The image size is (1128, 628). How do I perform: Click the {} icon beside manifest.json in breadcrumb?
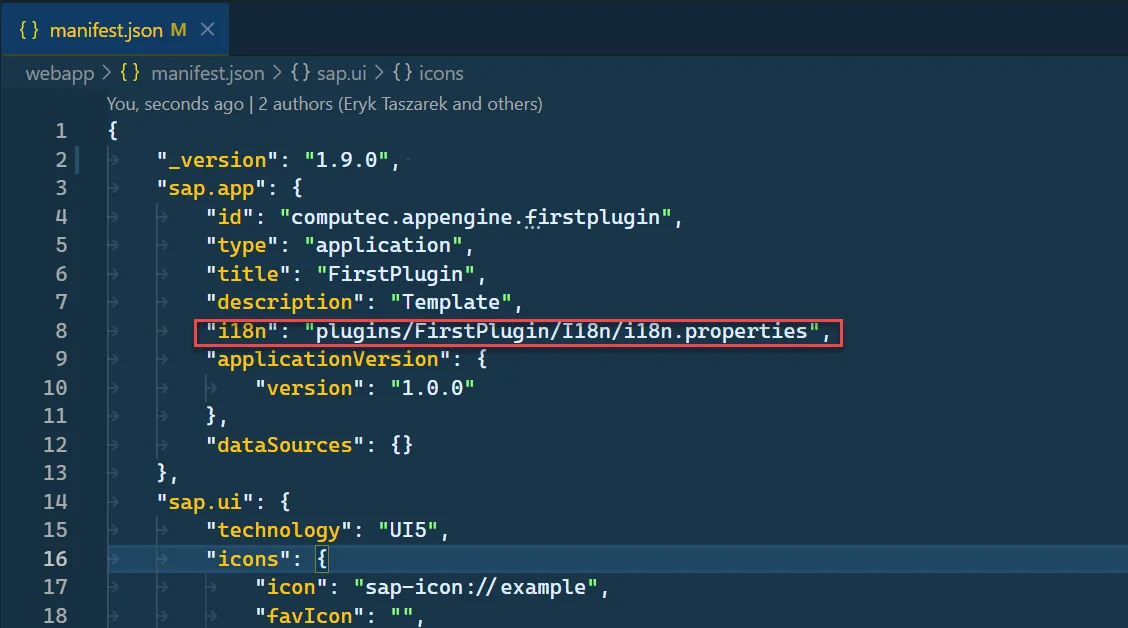point(129,72)
